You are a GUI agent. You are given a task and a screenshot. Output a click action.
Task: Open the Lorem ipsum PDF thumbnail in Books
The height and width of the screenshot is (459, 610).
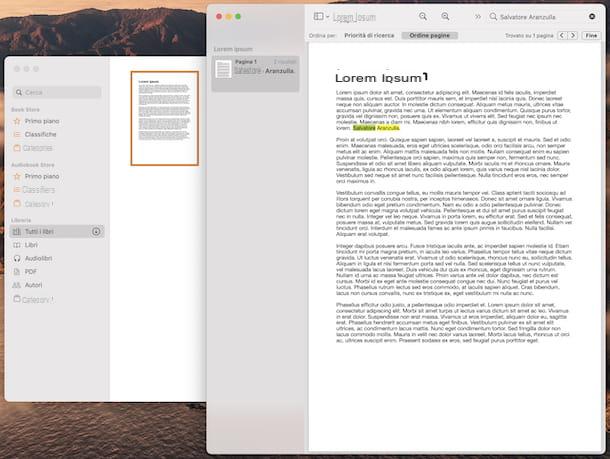tap(165, 118)
